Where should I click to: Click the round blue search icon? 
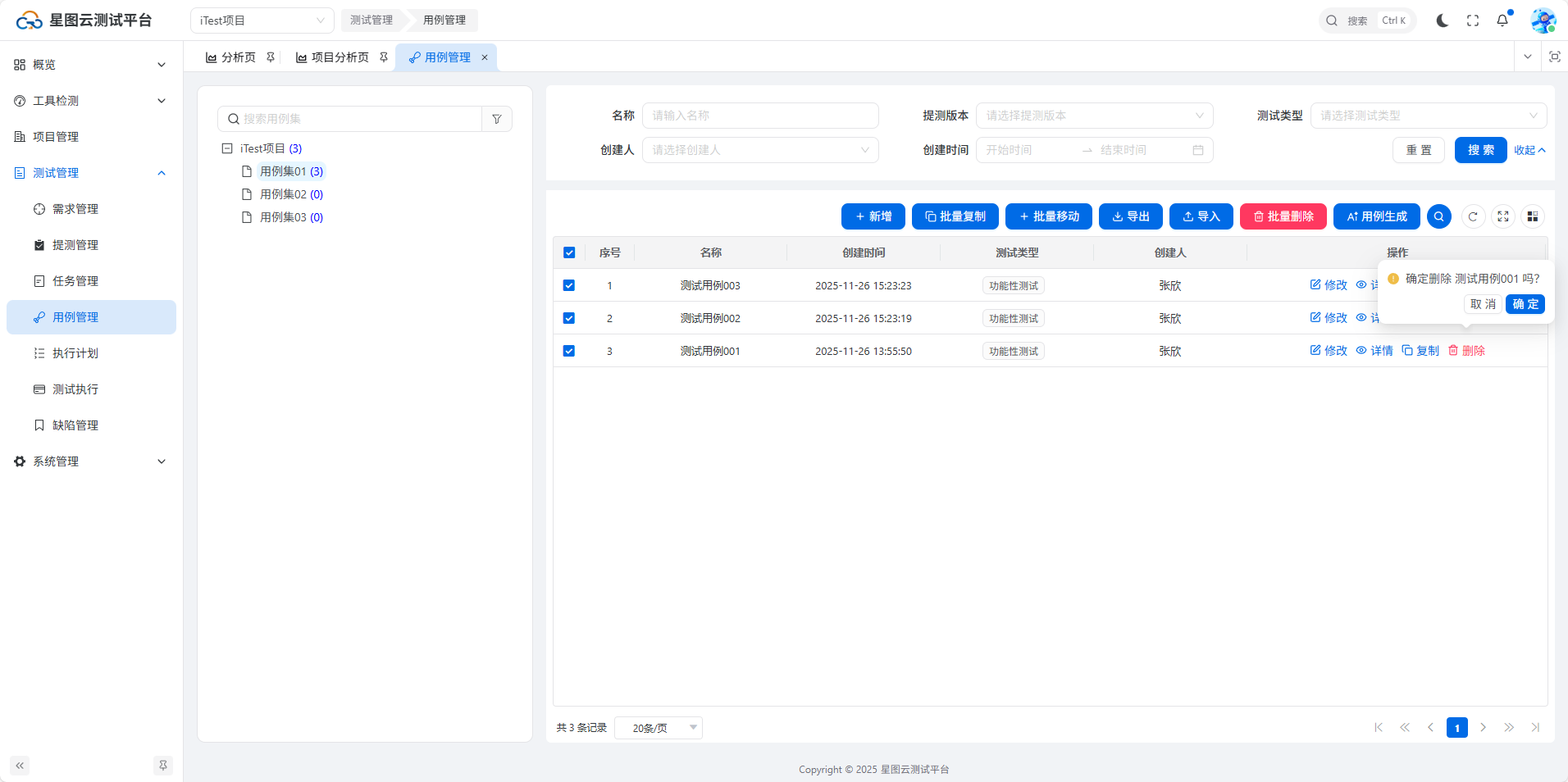(1438, 216)
